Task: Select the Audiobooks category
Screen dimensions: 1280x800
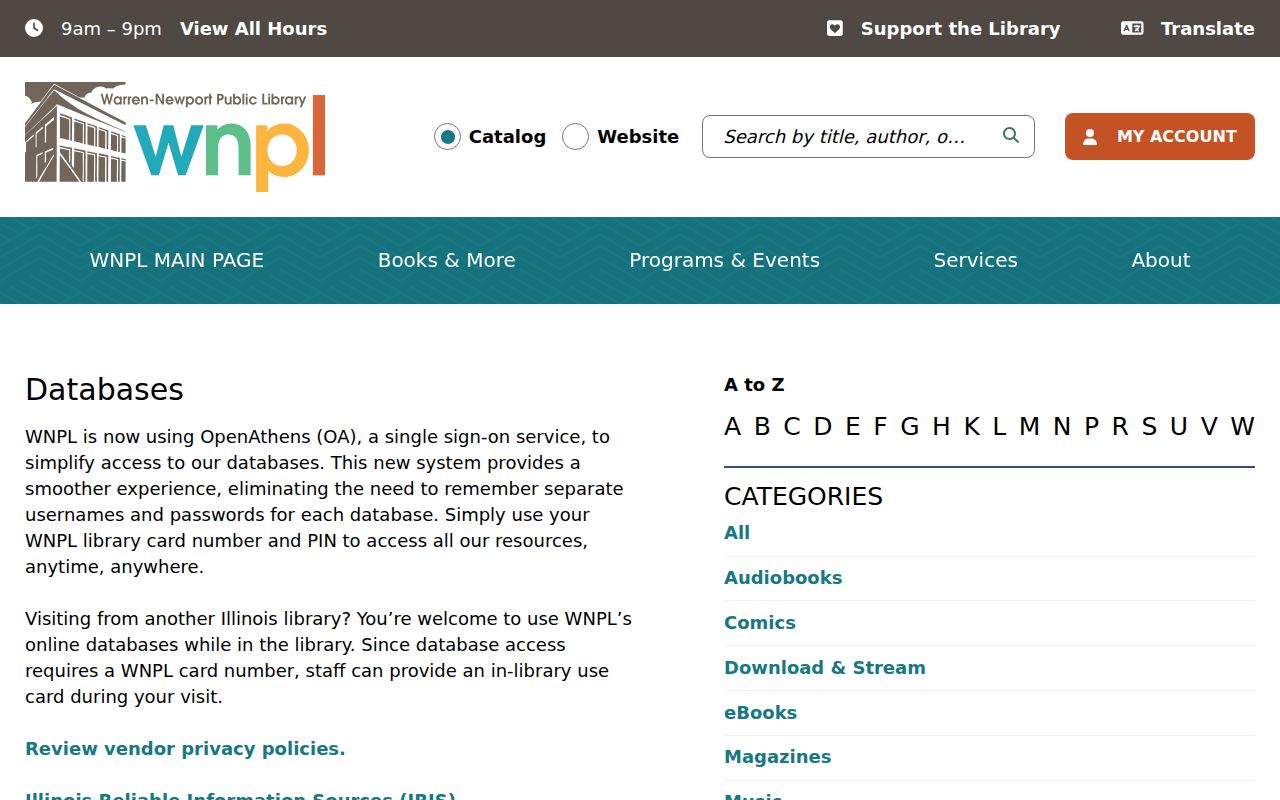Action: point(783,578)
